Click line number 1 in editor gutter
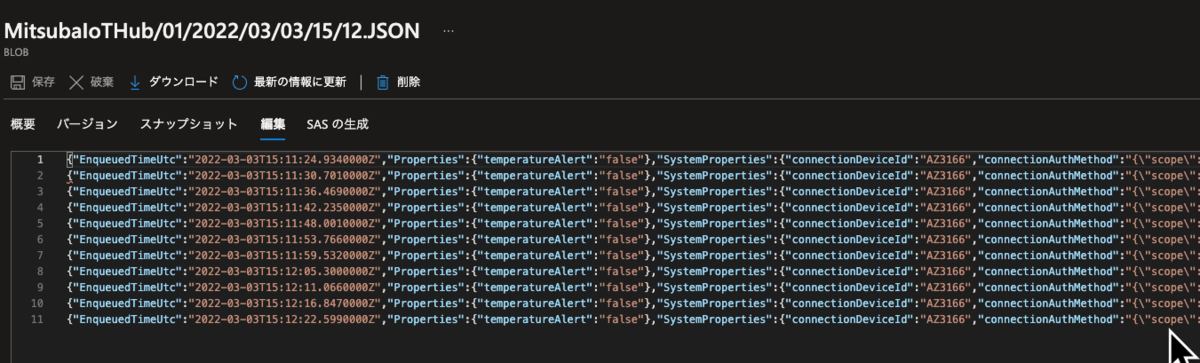Image resolution: width=1200 pixels, height=363 pixels. coord(40,160)
